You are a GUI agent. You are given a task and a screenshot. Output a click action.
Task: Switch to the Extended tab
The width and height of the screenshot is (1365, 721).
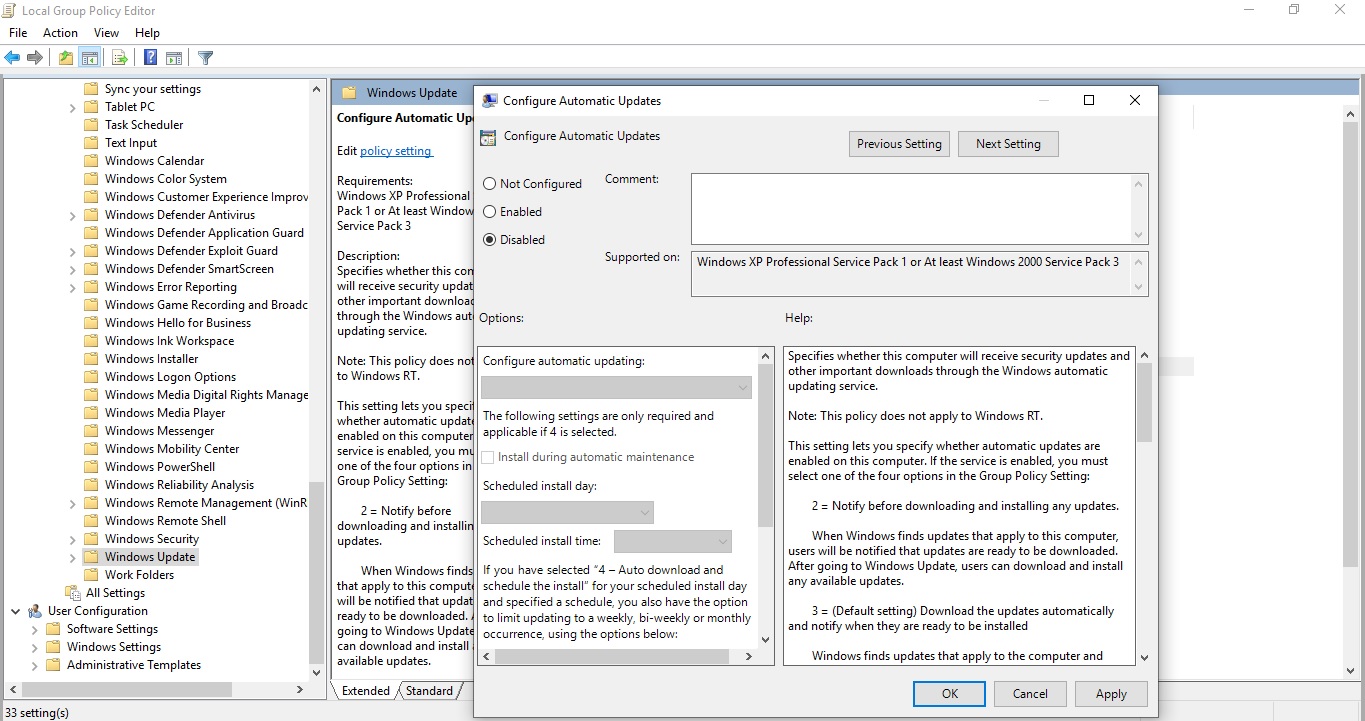[x=365, y=691]
